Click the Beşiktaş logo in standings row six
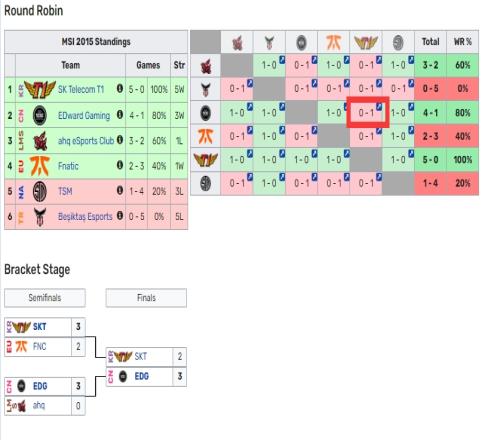 [40, 217]
